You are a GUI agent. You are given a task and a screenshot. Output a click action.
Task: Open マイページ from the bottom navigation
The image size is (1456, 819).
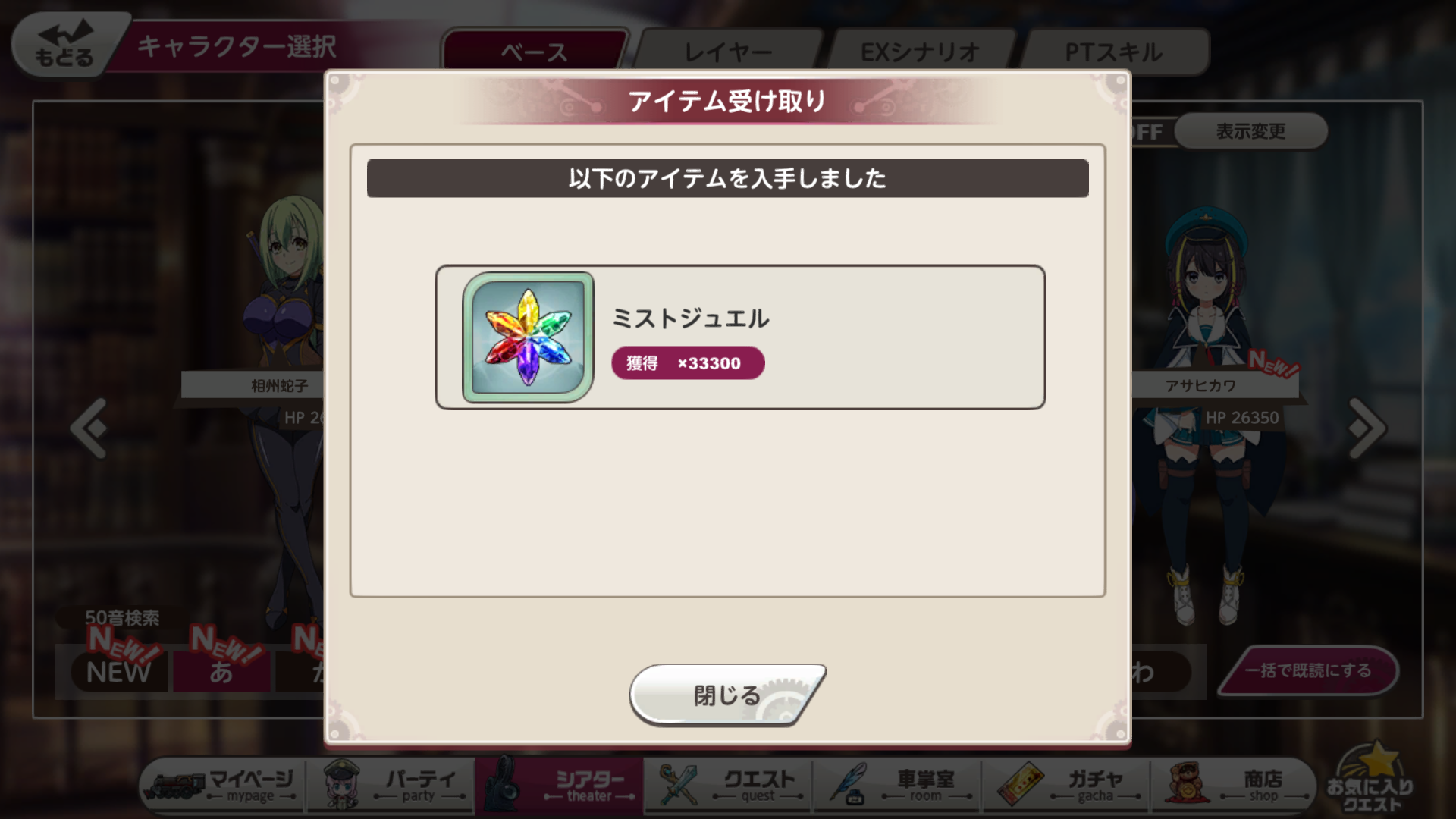pos(223,785)
